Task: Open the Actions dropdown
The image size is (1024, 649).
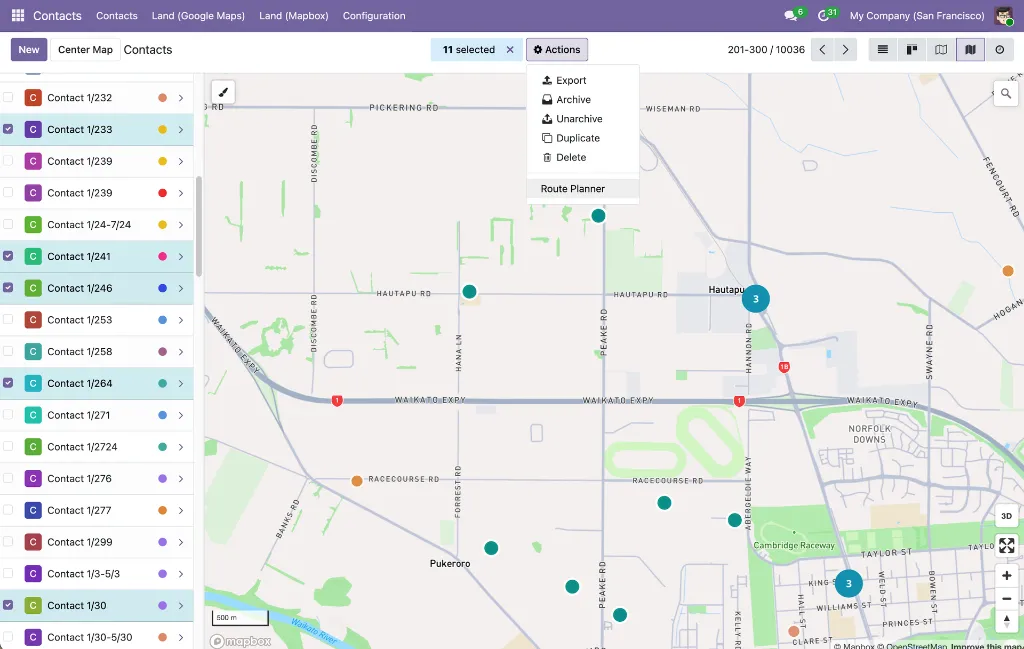Action: [557, 50]
